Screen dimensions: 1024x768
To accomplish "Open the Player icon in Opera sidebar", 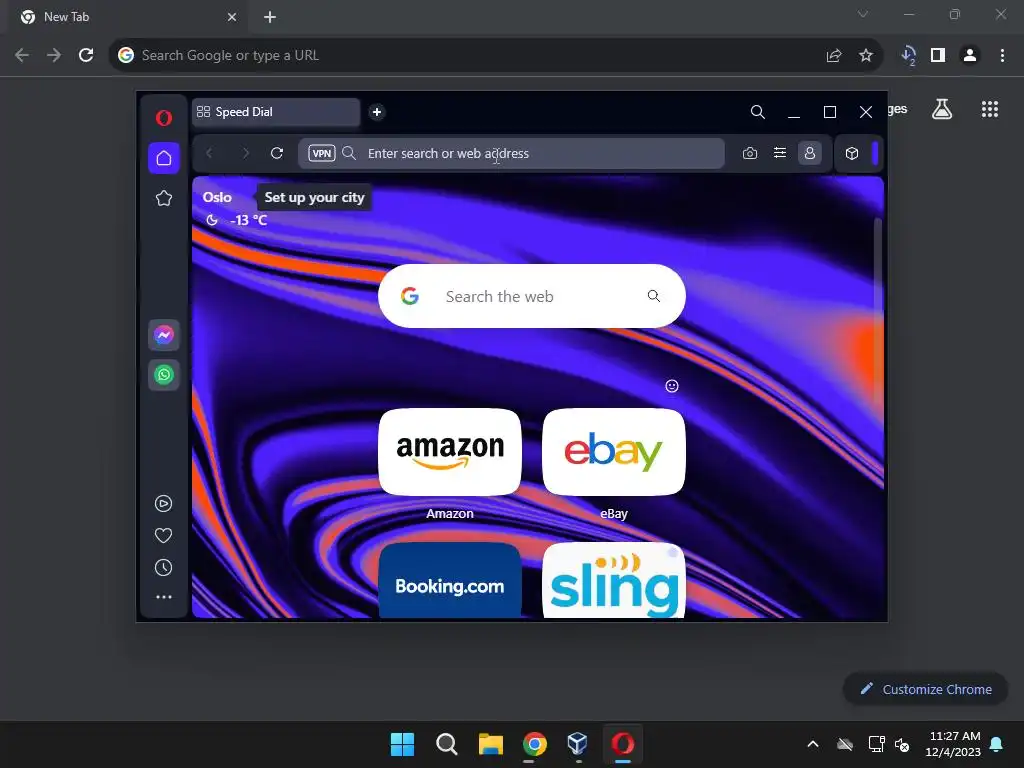I will pos(163,504).
